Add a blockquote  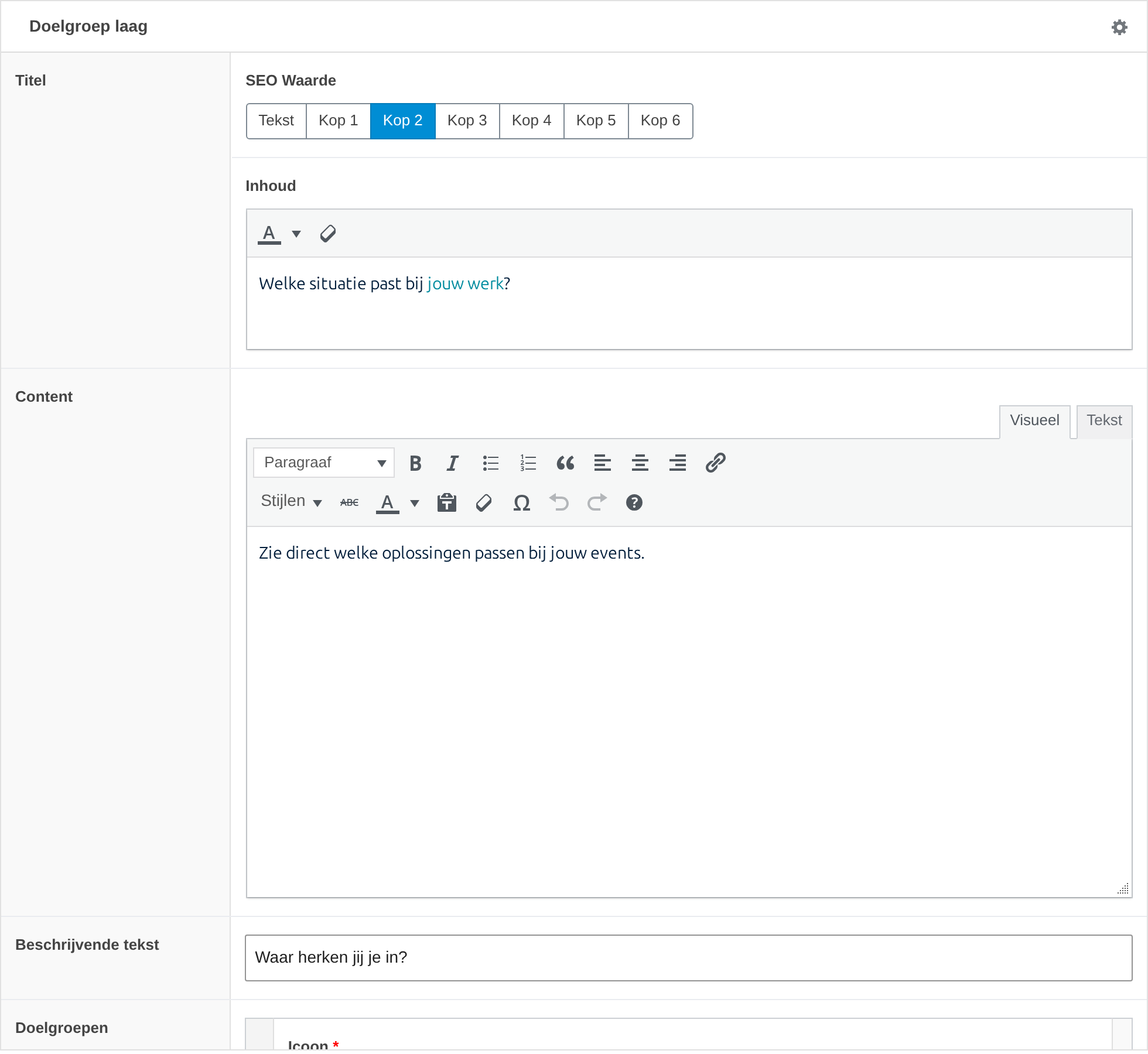tap(565, 463)
